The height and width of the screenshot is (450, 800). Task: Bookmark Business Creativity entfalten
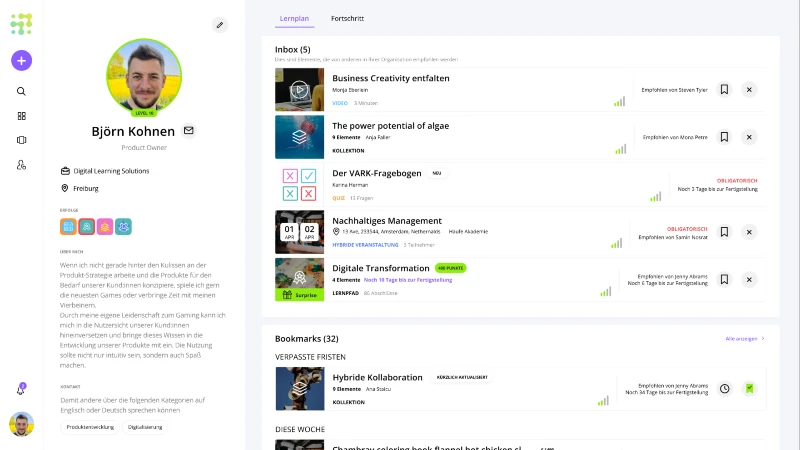tap(724, 90)
